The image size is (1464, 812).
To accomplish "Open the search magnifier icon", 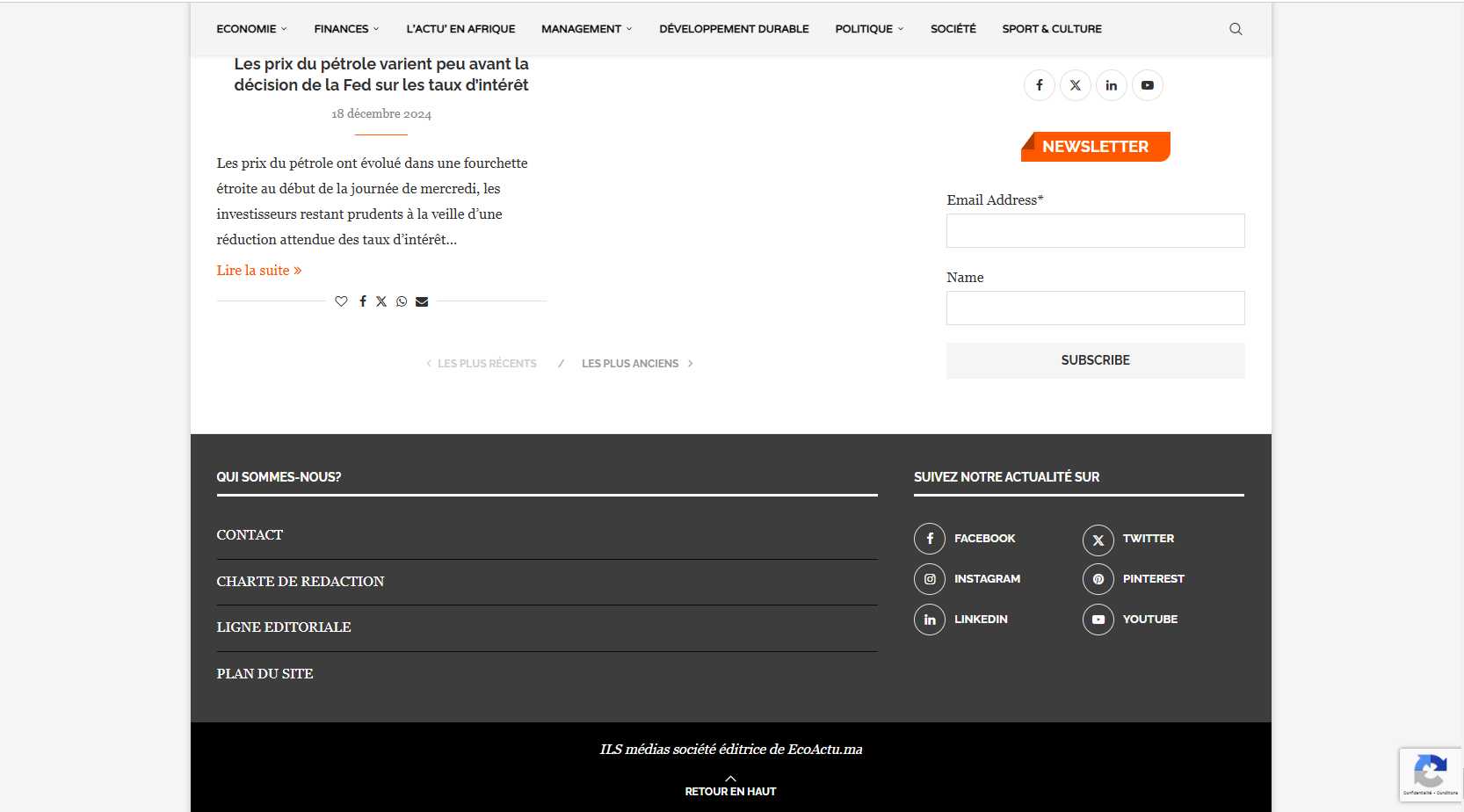I will [1236, 29].
